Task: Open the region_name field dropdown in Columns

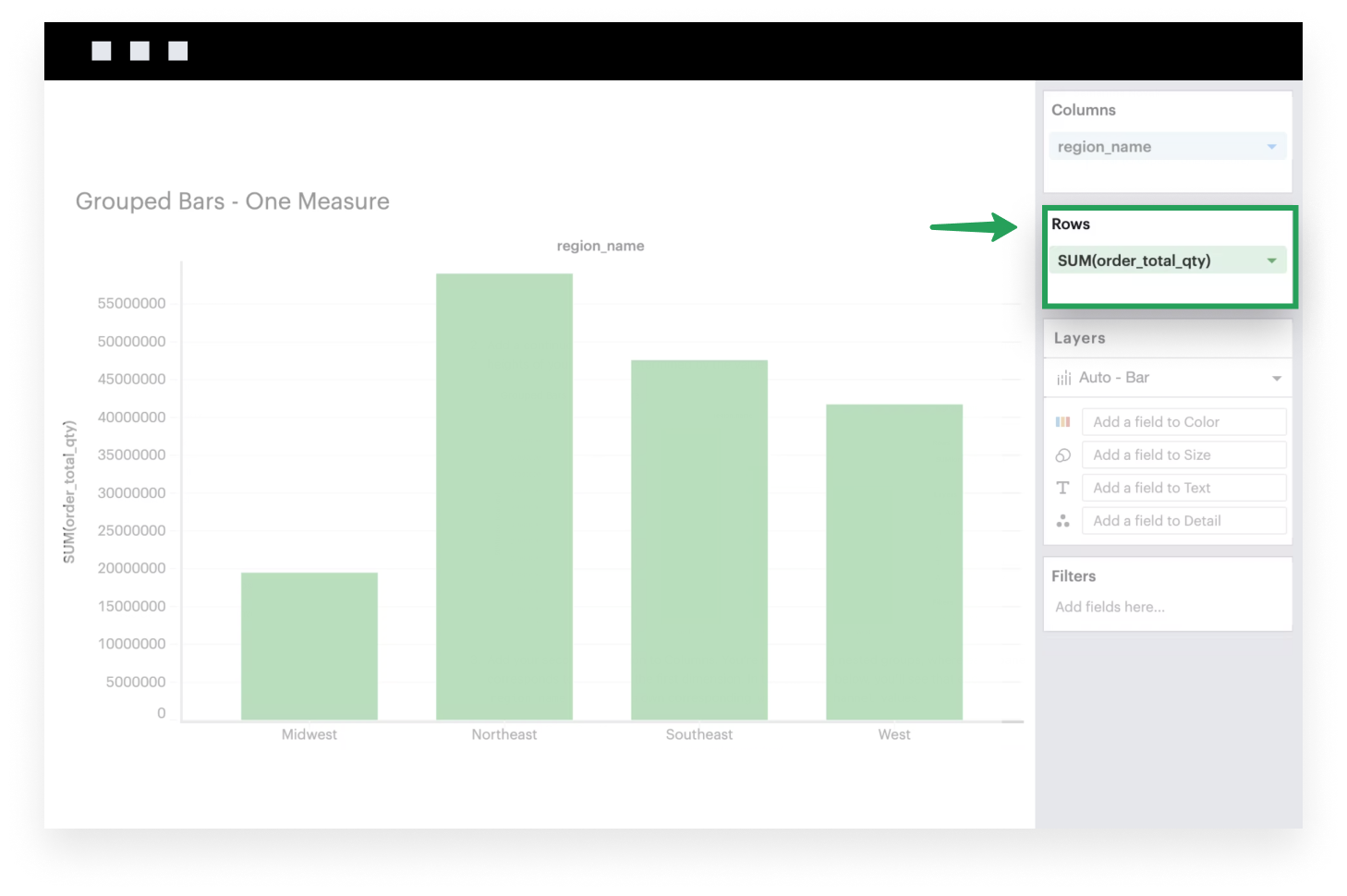Action: click(1272, 146)
